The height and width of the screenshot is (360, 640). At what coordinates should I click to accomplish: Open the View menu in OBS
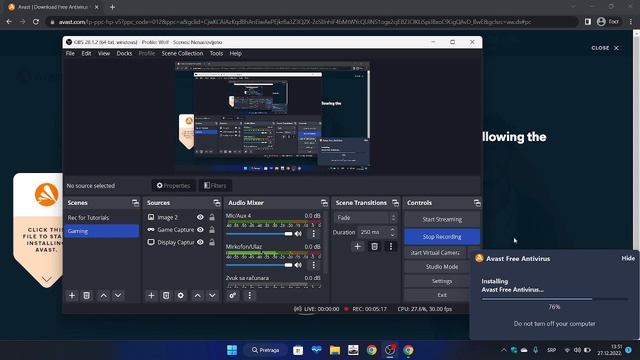pos(104,53)
